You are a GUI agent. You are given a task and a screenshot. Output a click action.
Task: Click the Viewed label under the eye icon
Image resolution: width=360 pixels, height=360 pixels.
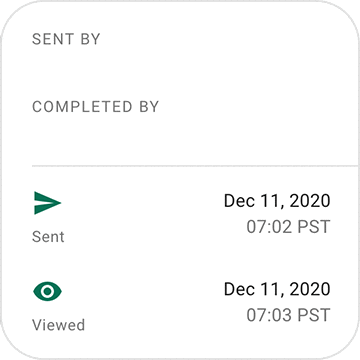pos(58,325)
